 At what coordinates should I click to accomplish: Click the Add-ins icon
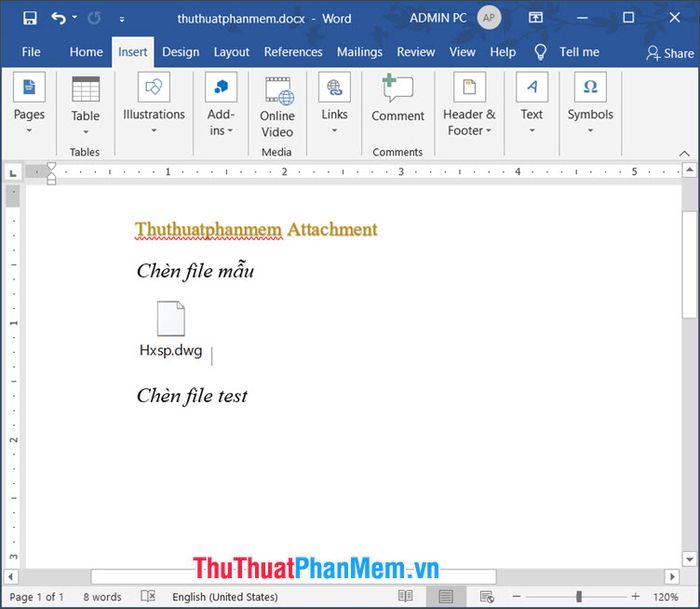(x=221, y=87)
